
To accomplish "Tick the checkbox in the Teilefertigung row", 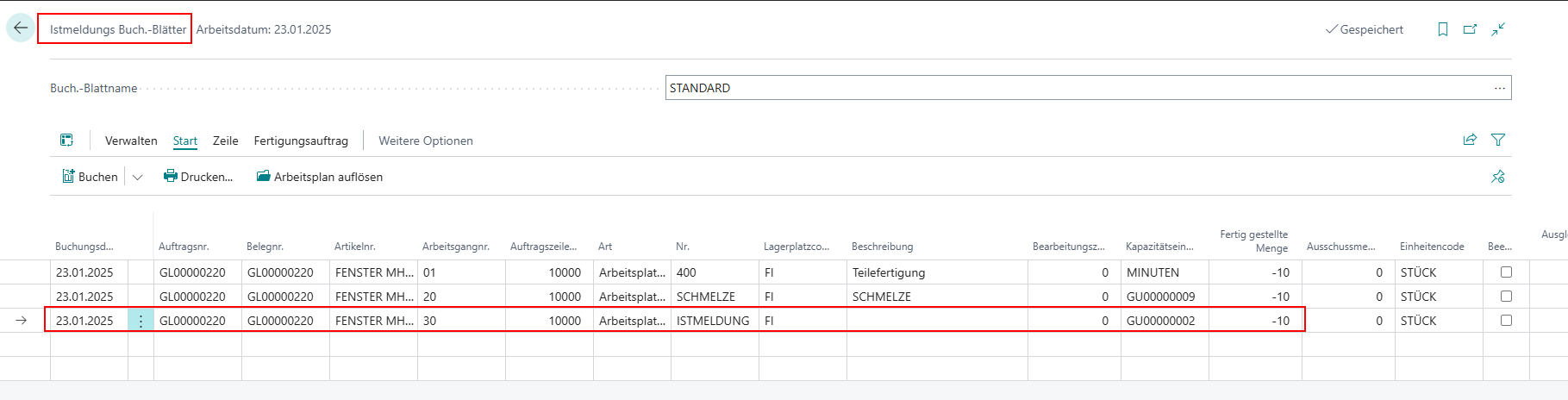I will [1506, 272].
